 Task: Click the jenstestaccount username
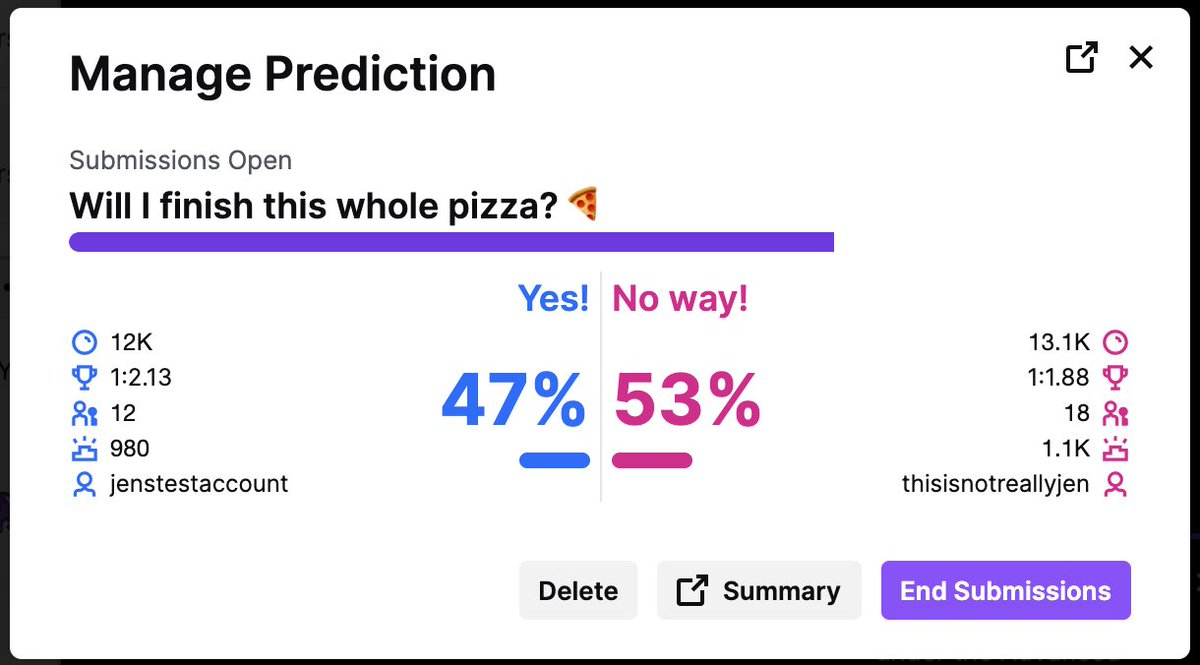coord(199,484)
